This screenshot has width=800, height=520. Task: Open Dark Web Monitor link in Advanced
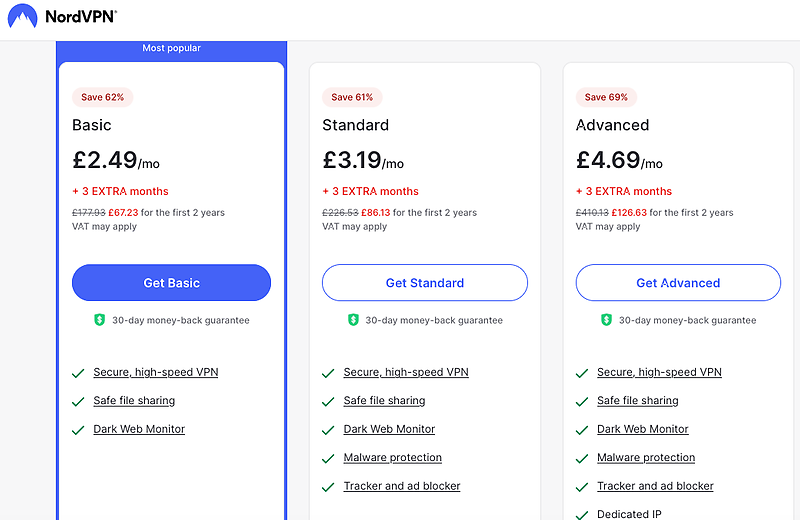(x=642, y=429)
